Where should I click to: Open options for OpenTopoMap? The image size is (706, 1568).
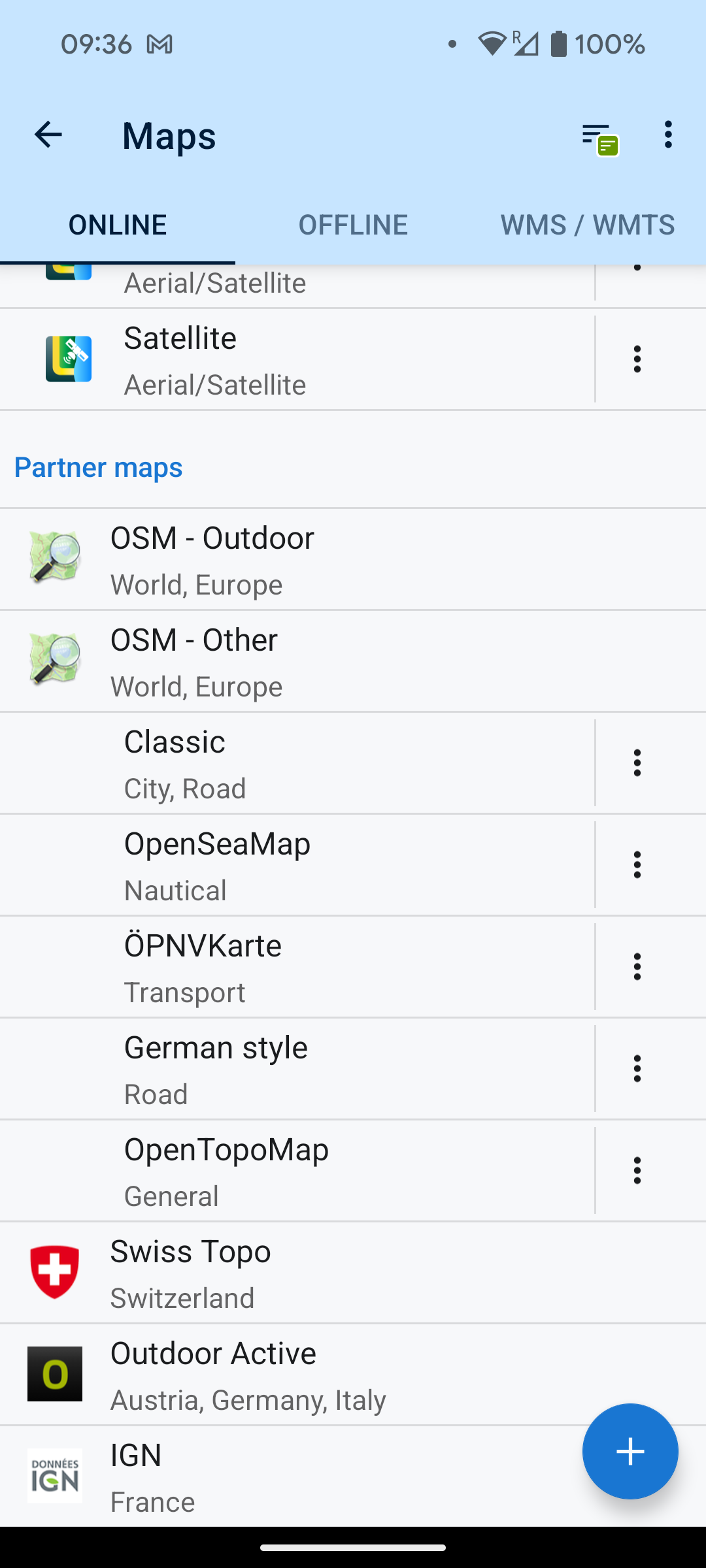point(637,1171)
